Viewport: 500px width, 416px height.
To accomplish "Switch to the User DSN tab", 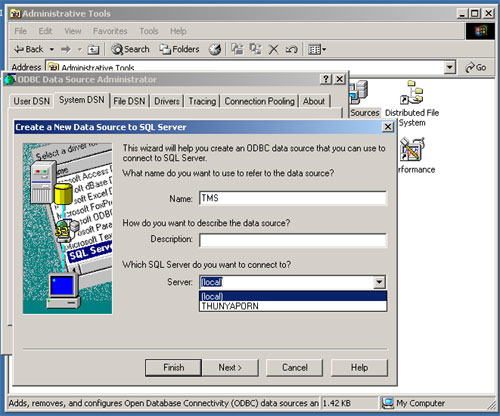I will point(32,101).
